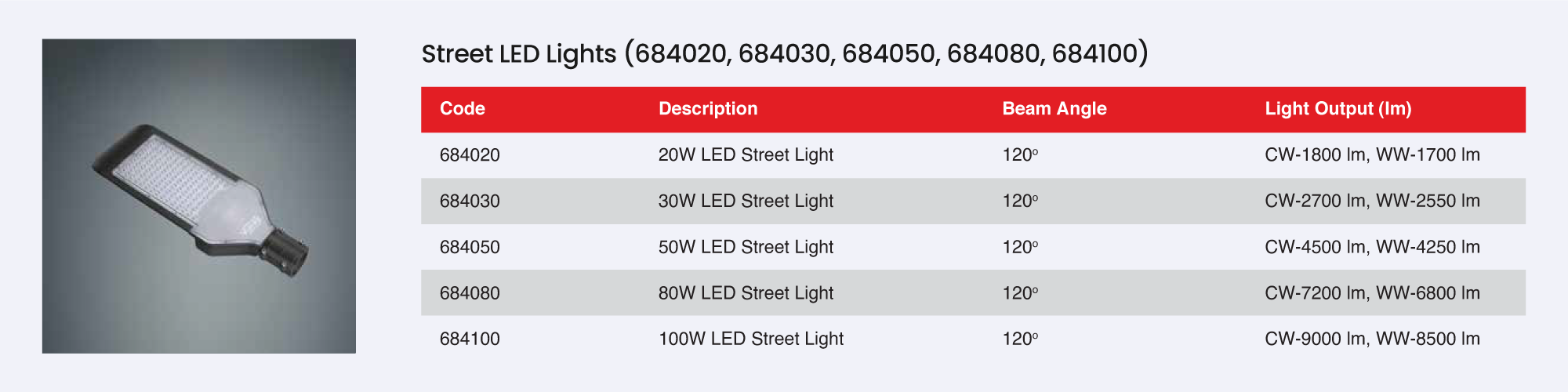Click 100W LED Street Light description

click(x=750, y=339)
